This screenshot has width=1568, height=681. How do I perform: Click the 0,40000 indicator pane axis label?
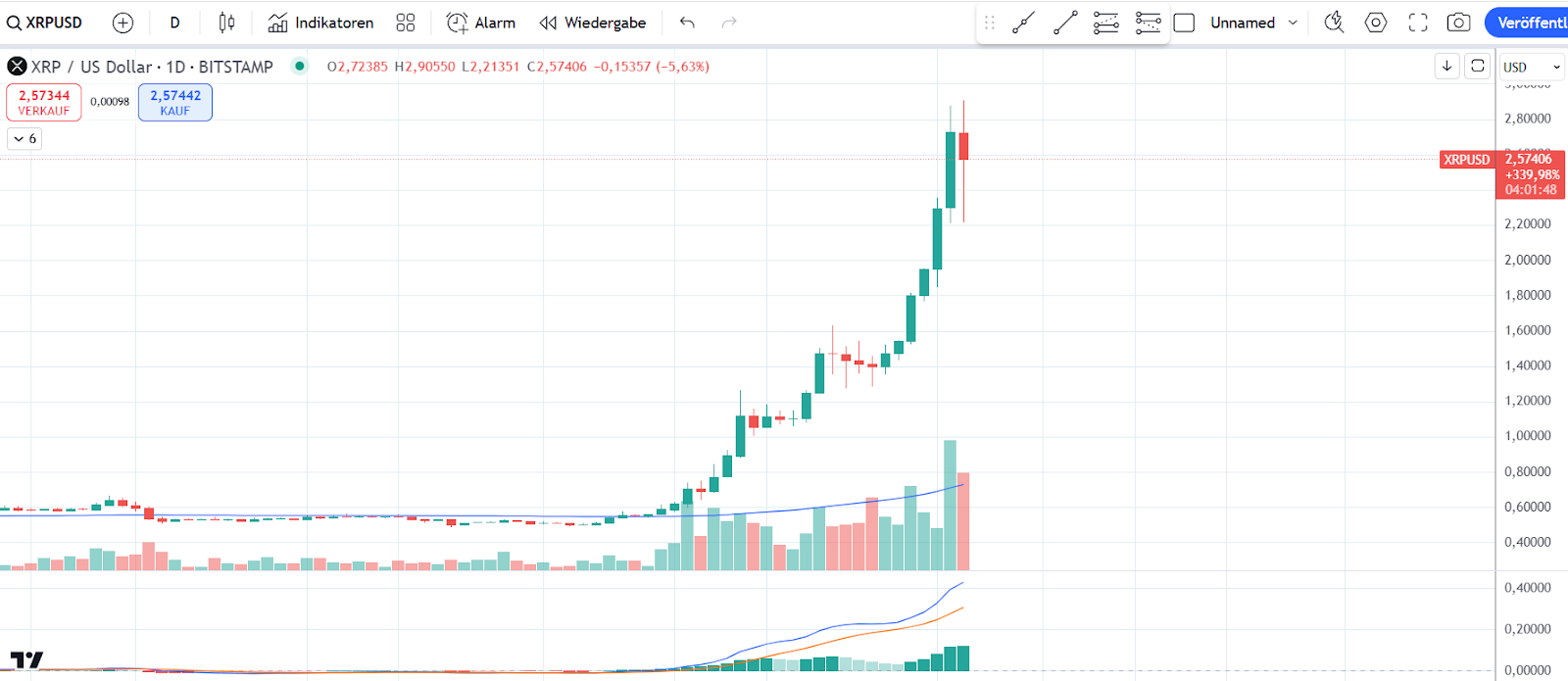coord(1528,588)
